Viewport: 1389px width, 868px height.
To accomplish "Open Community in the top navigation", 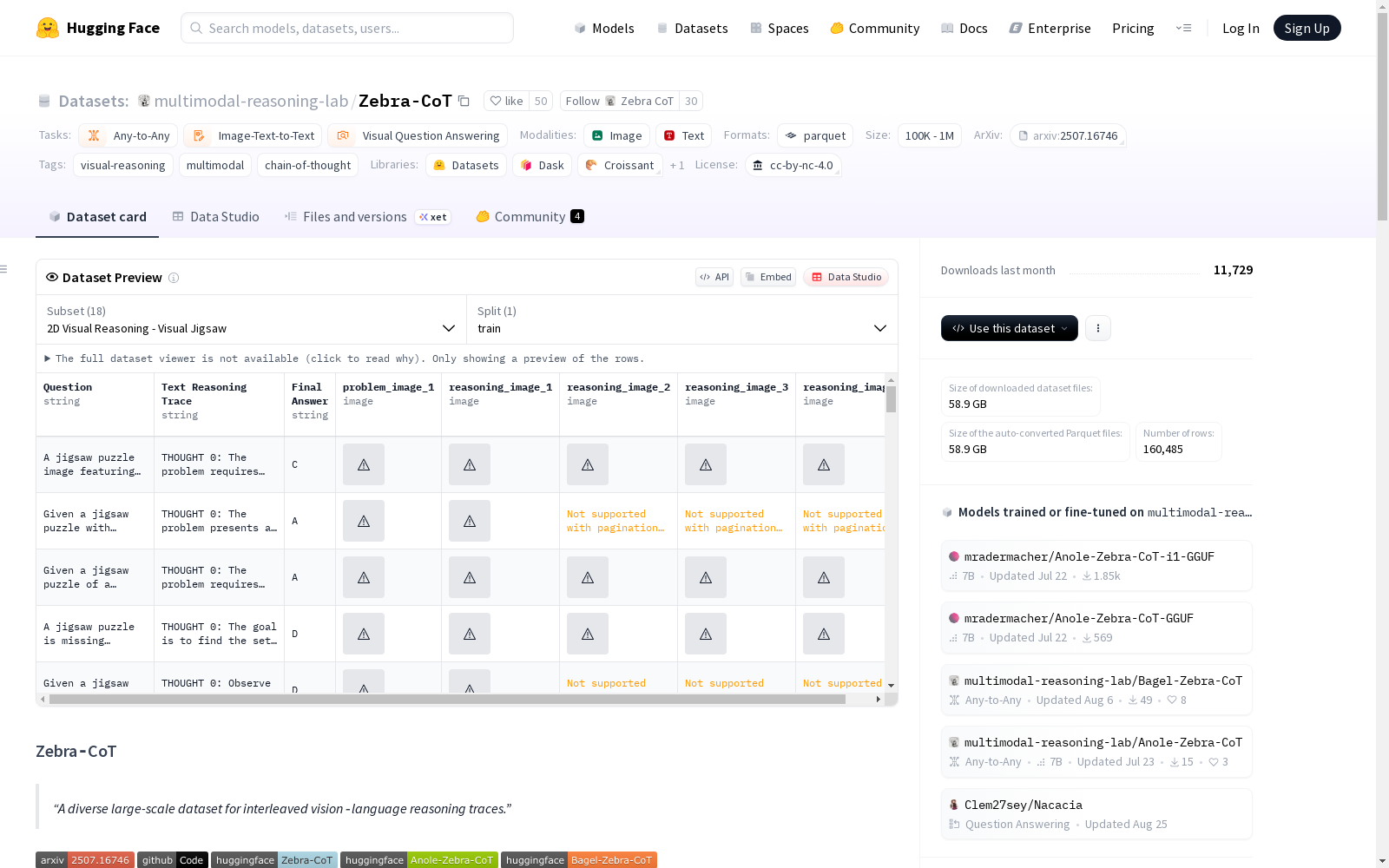I will (874, 28).
